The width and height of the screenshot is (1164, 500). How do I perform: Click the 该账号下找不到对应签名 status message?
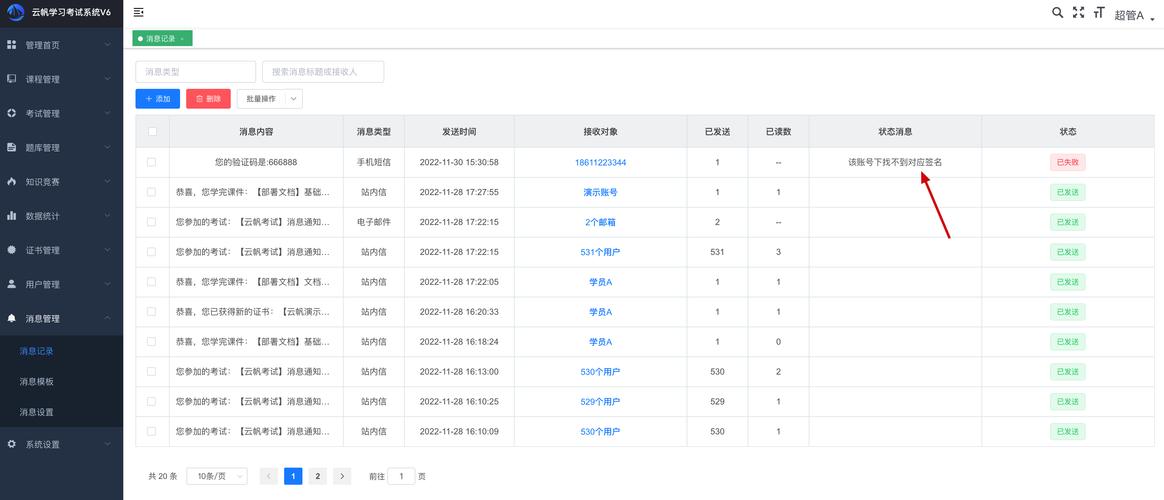click(895, 162)
